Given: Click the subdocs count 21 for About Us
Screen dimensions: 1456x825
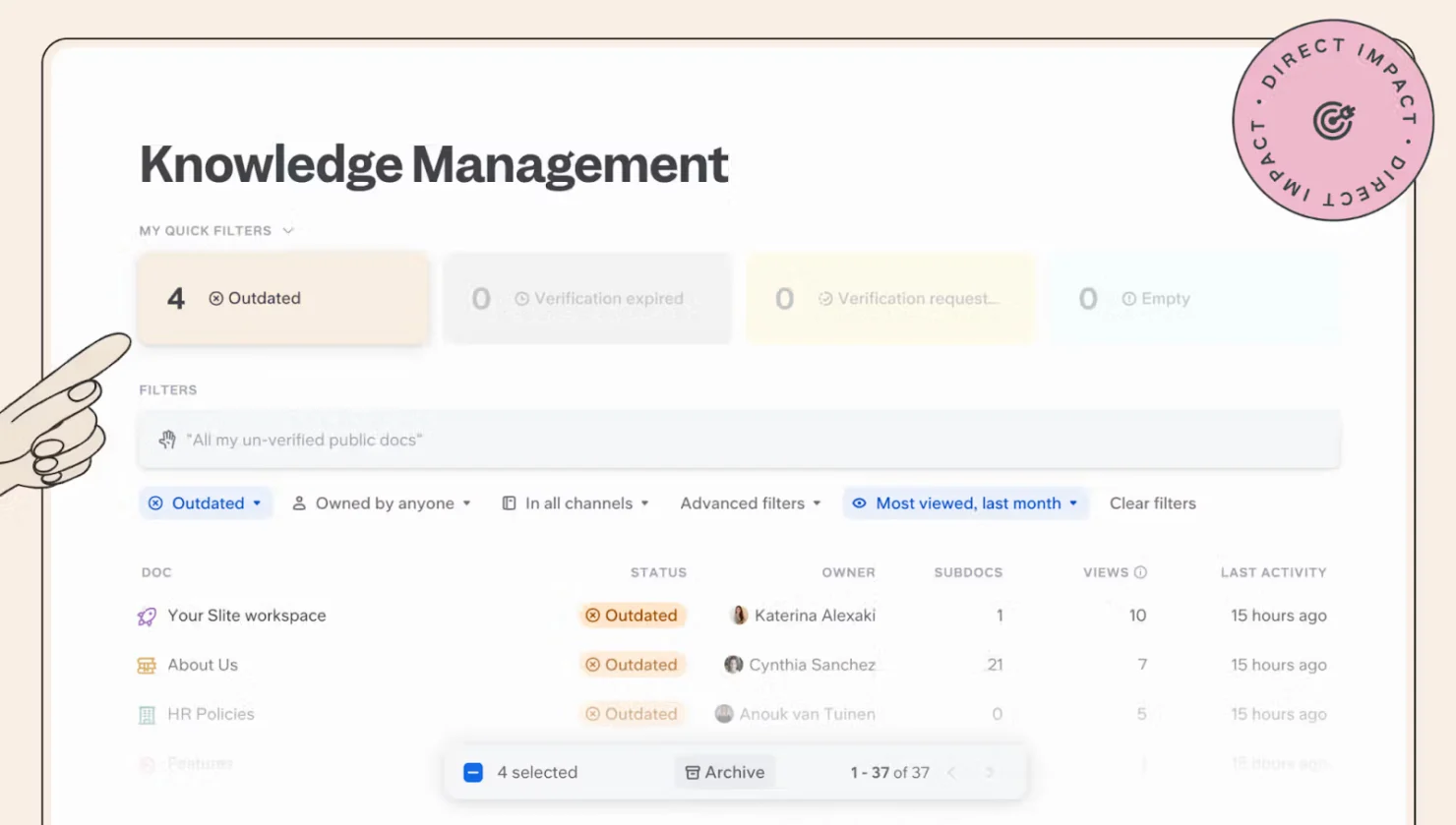Looking at the screenshot, I should click(996, 665).
